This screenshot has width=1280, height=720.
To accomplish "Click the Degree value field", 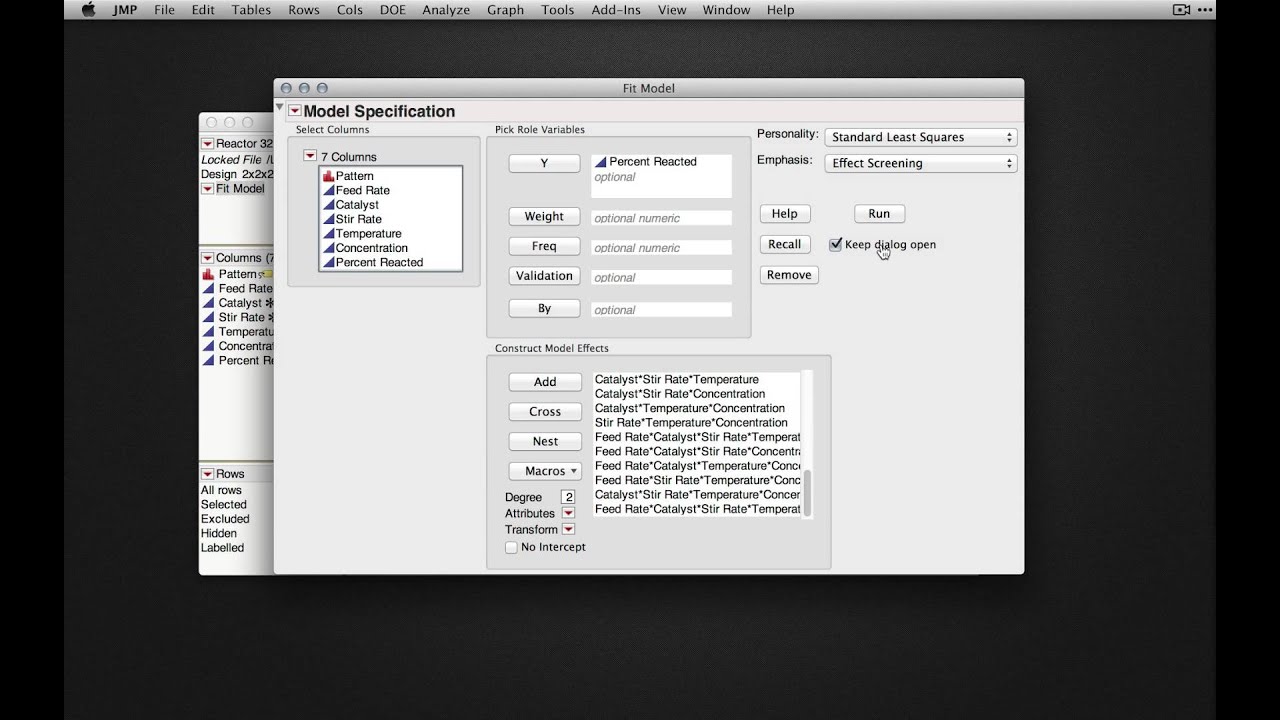I will pos(568,497).
